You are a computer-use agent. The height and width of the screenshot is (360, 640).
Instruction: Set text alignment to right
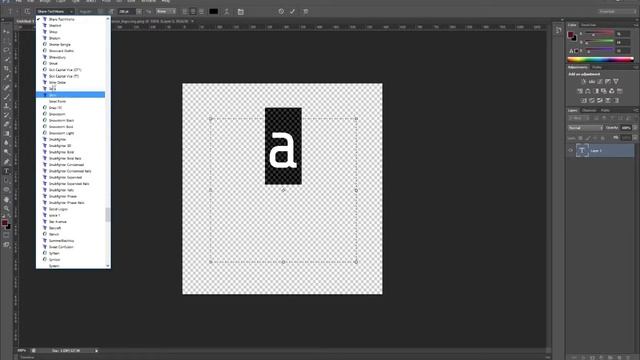(201, 12)
